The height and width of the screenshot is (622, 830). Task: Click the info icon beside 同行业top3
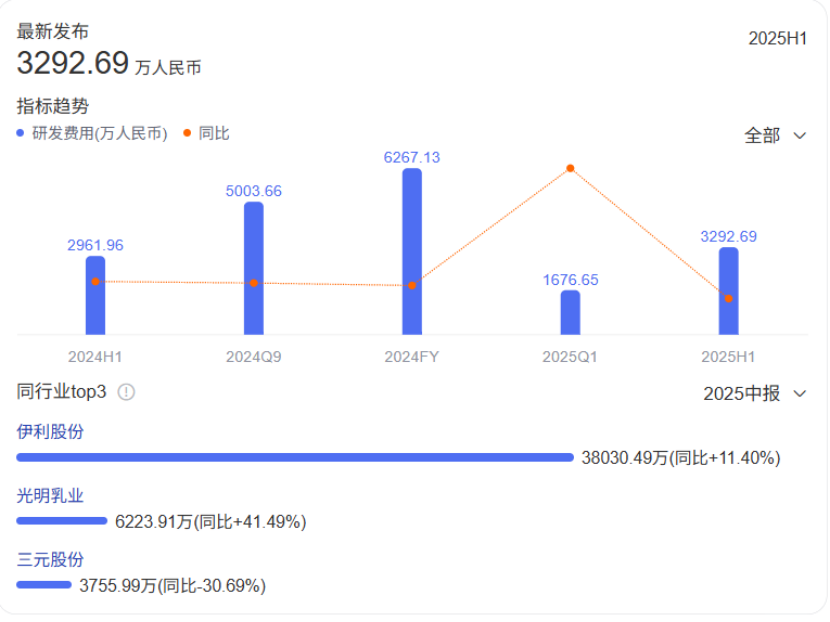pos(126,392)
